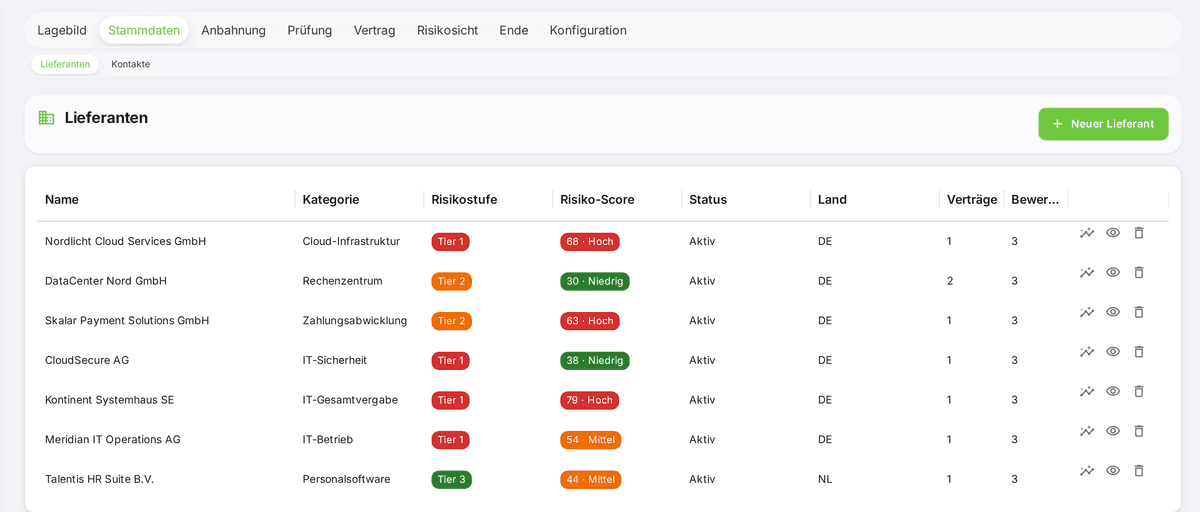
Task: Delete Talentis HR Suite B.V. supplier
Action: point(1139,471)
